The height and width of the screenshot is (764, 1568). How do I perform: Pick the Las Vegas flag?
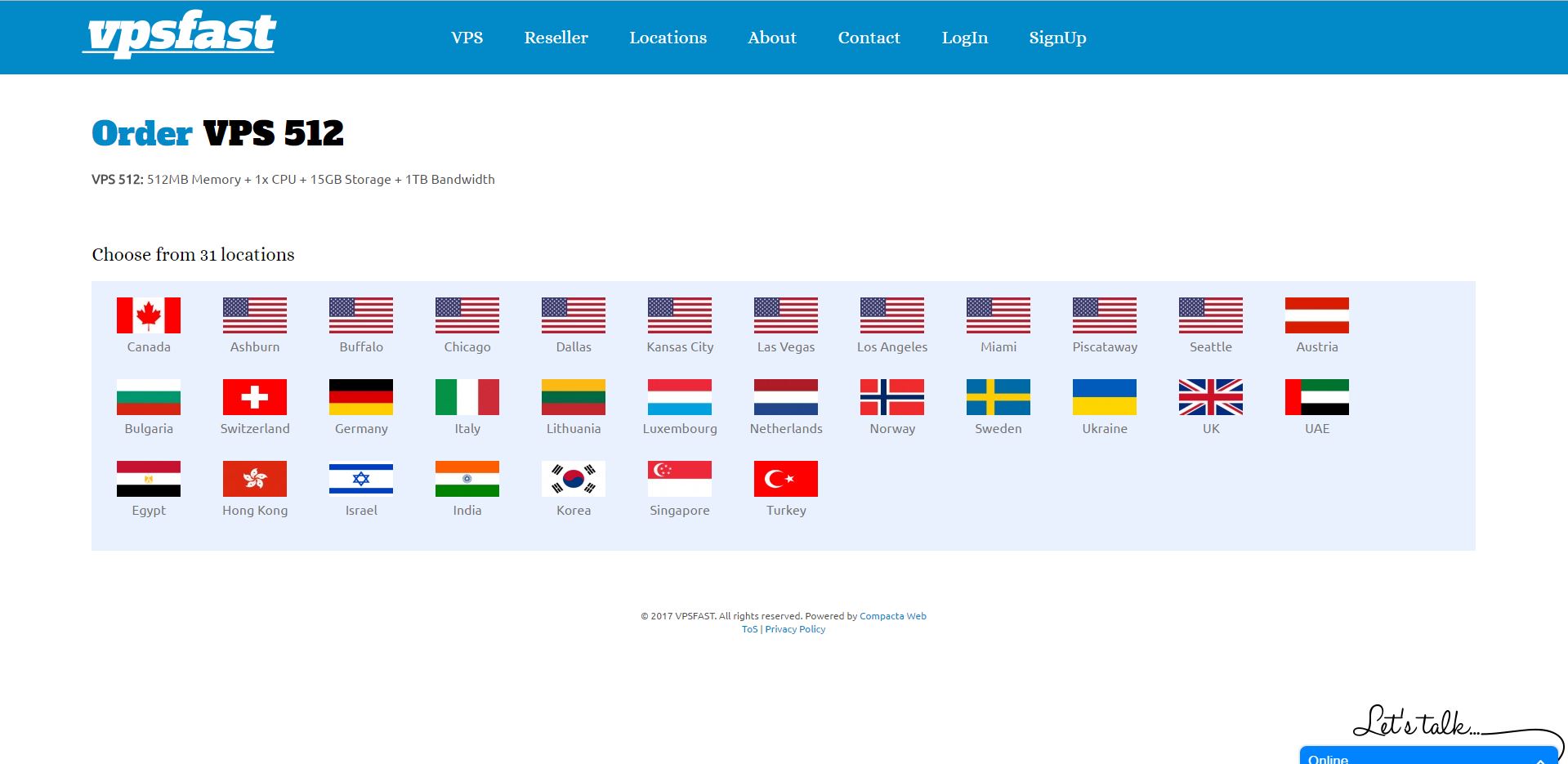click(x=786, y=315)
